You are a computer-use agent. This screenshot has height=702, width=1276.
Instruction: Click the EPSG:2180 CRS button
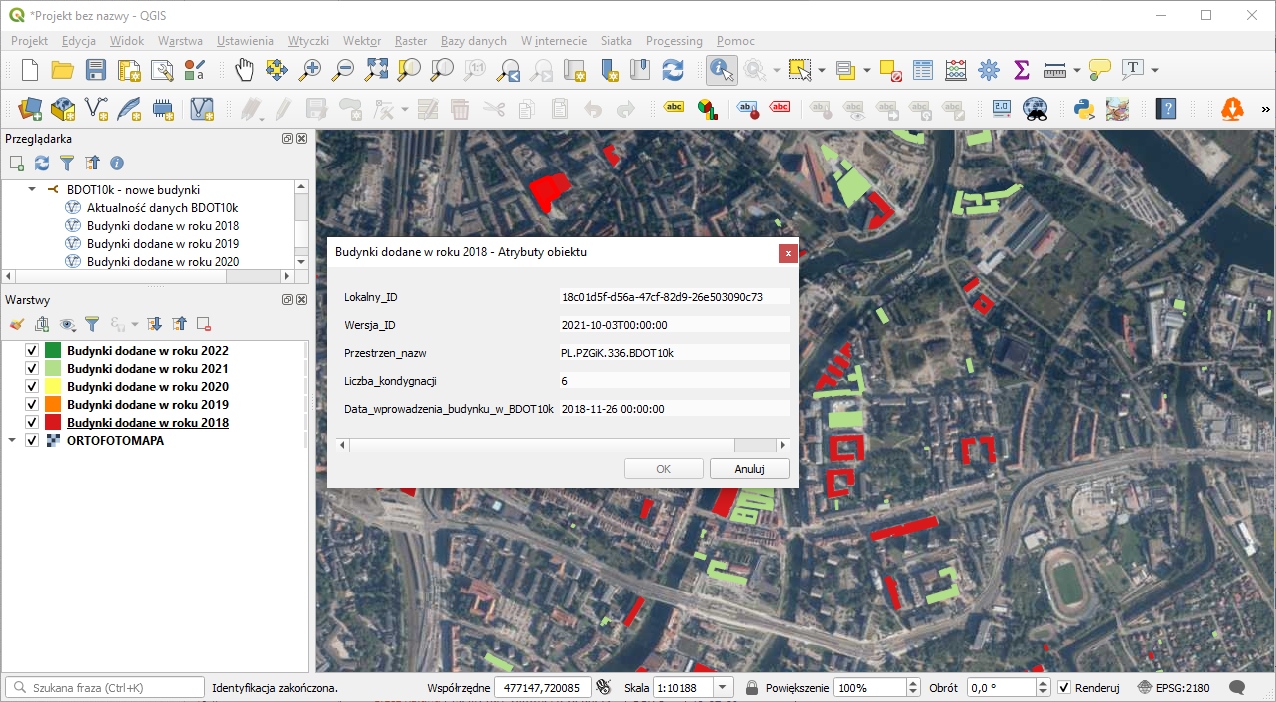tap(1172, 688)
